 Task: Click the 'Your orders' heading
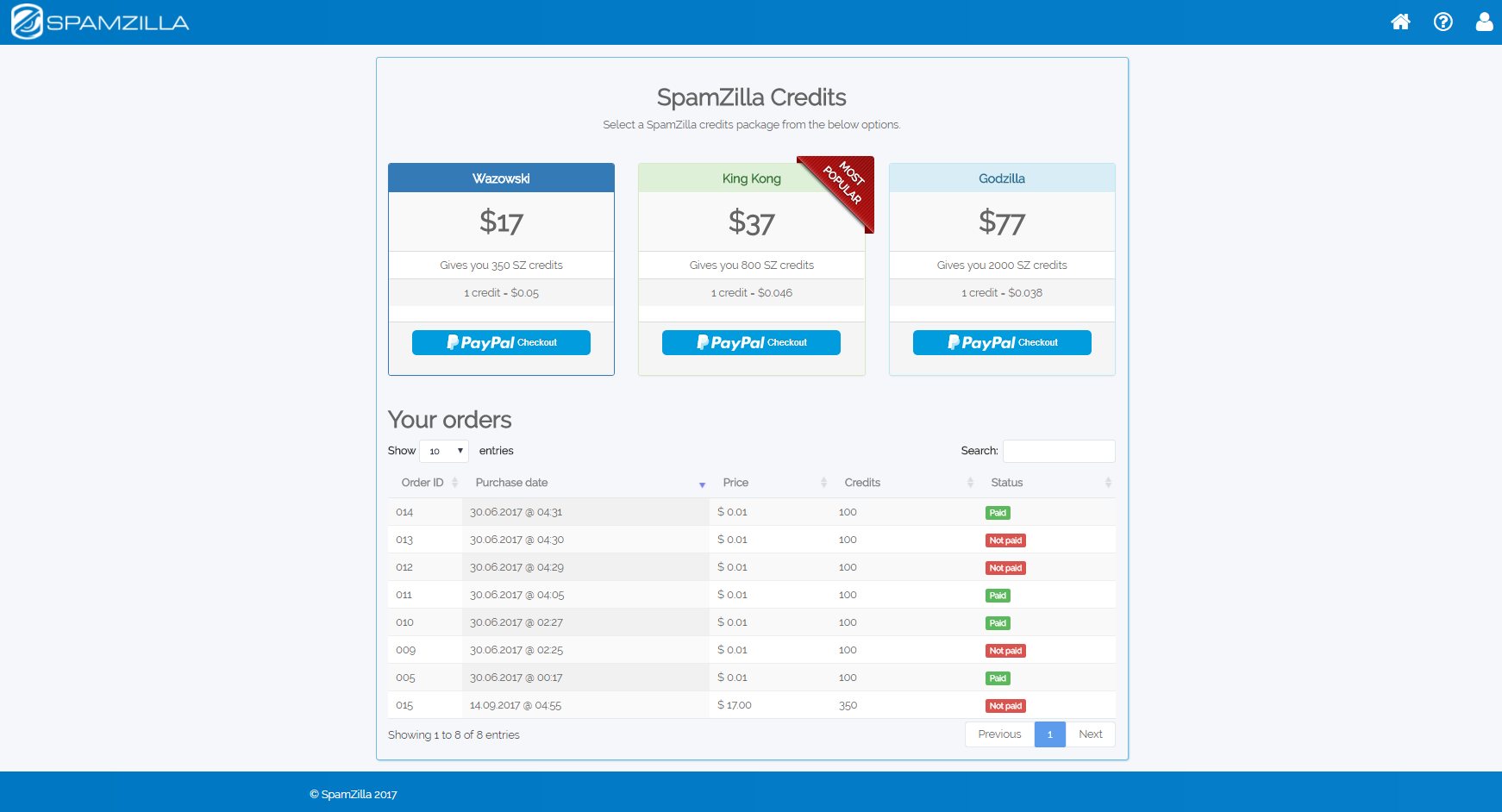449,420
